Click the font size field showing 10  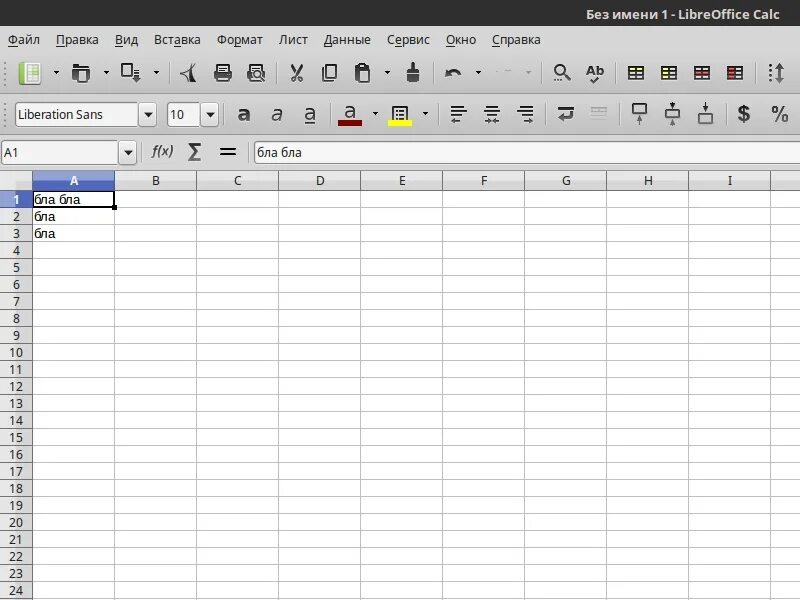click(x=184, y=114)
